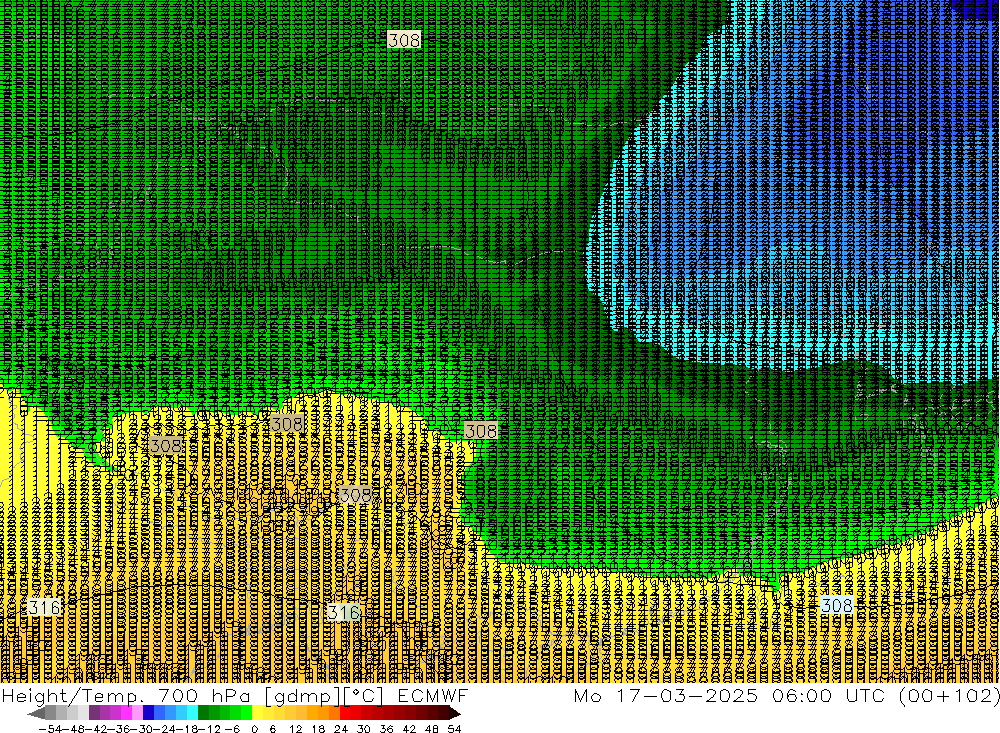Click the ECMWF model name in caption
The width and height of the screenshot is (1000, 733).
(432, 695)
